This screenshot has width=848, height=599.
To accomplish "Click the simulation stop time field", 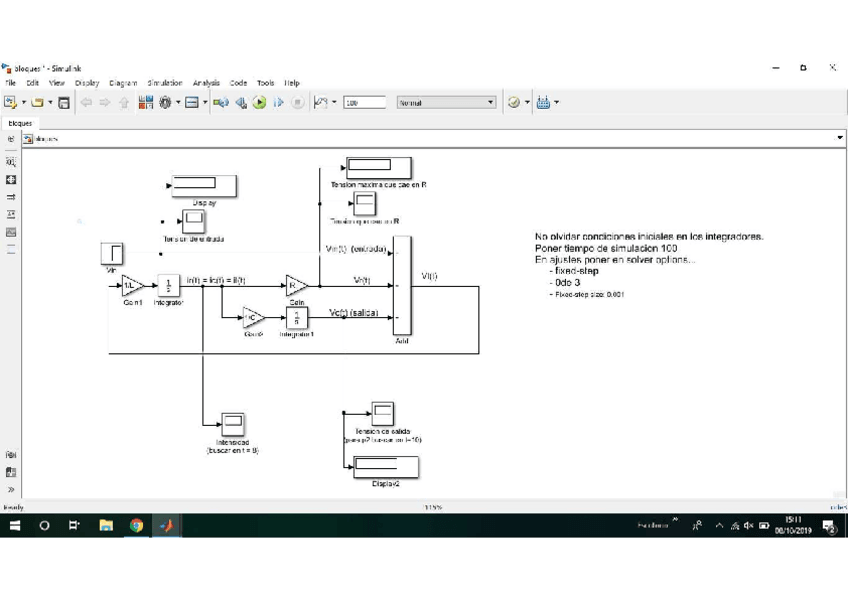I will (x=364, y=102).
